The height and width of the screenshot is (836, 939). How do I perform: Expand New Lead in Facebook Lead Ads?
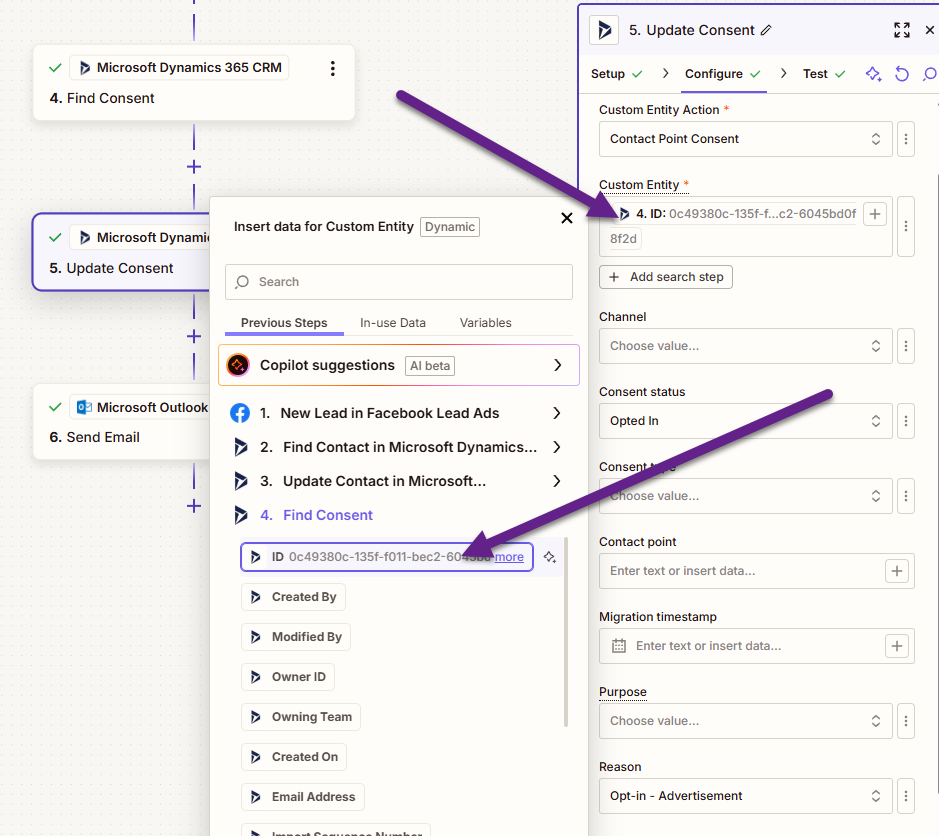(x=557, y=413)
